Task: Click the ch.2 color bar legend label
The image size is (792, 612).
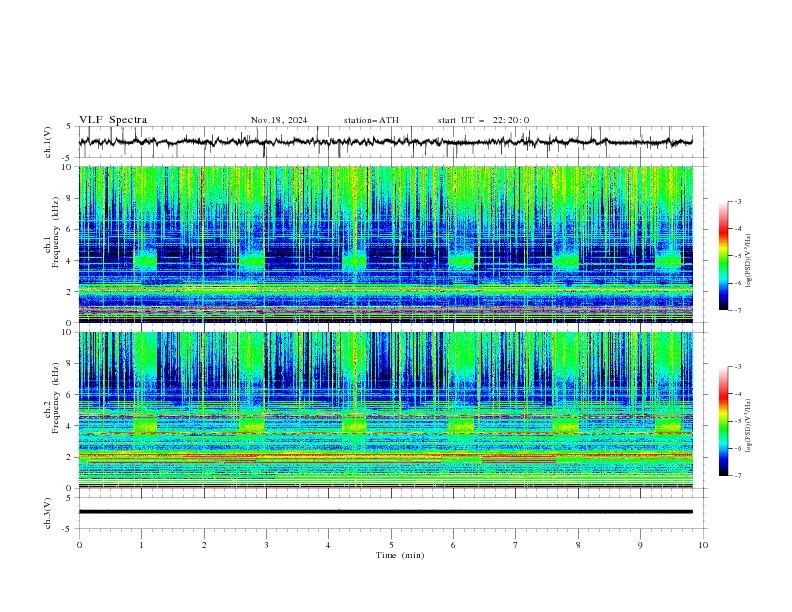Action: tap(748, 426)
